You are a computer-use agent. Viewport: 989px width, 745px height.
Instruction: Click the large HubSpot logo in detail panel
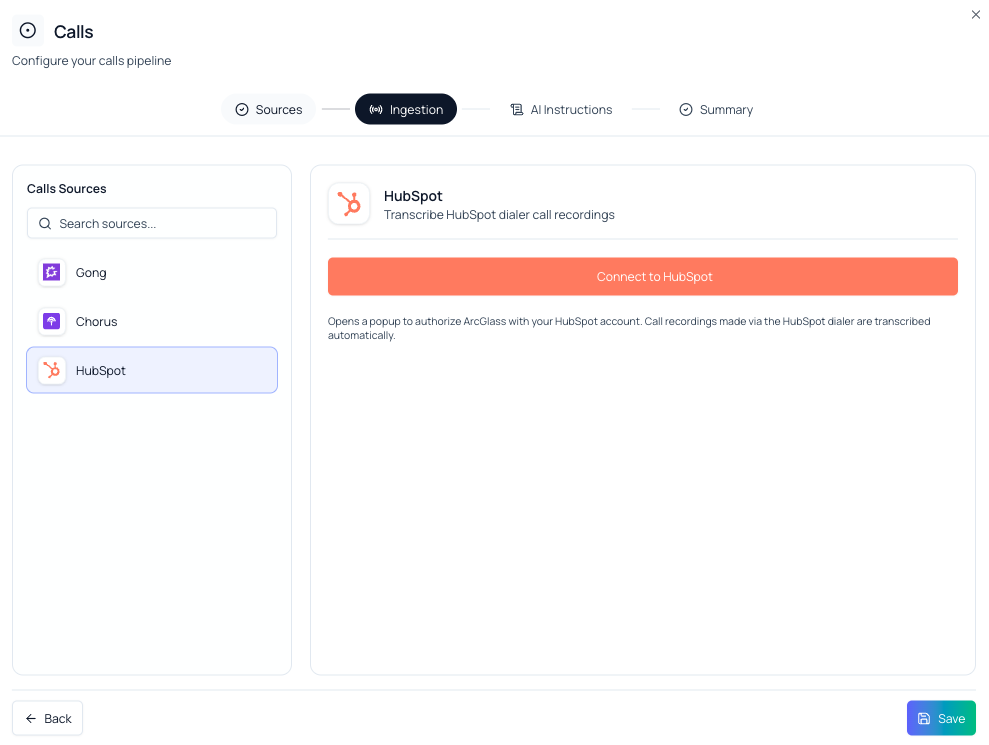pyautogui.click(x=349, y=204)
